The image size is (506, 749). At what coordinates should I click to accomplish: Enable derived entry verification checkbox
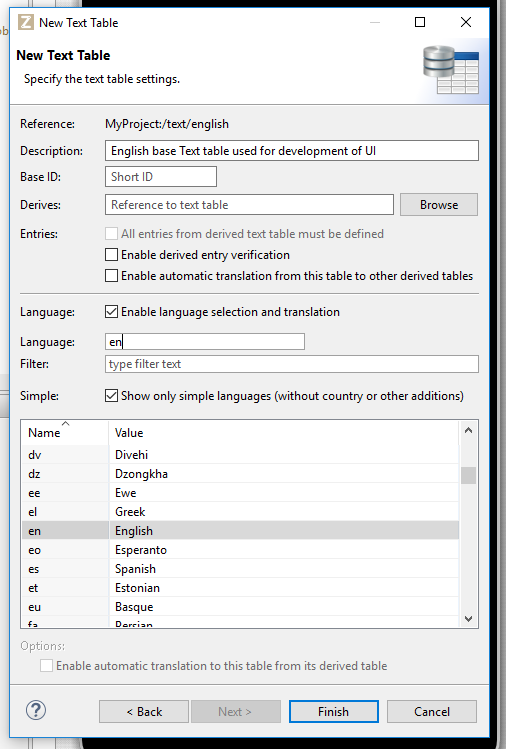pyautogui.click(x=111, y=255)
